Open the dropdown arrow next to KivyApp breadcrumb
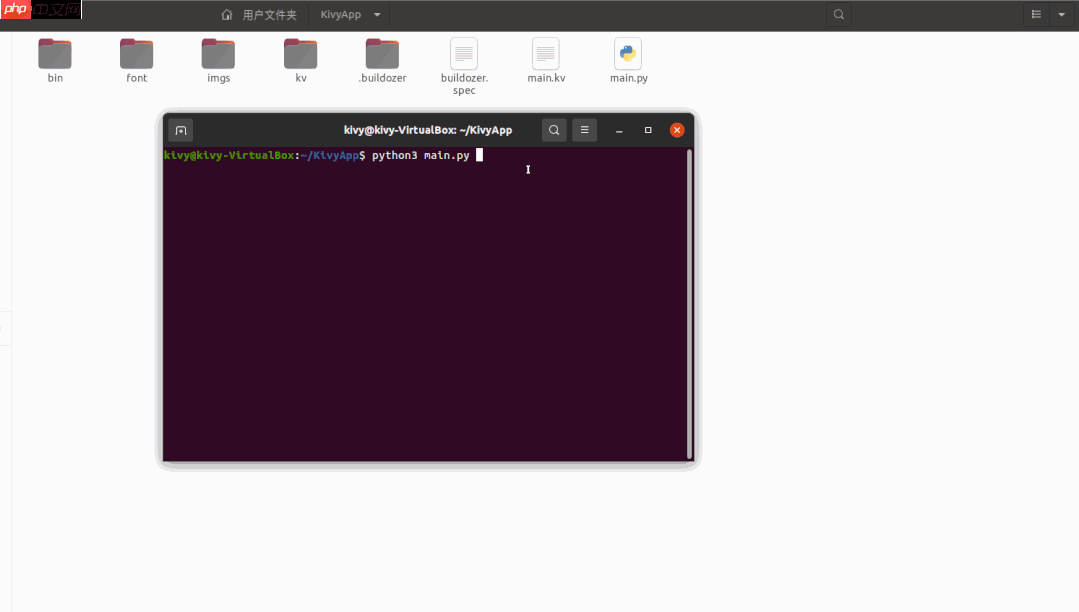The image size is (1079, 612). click(x=377, y=15)
